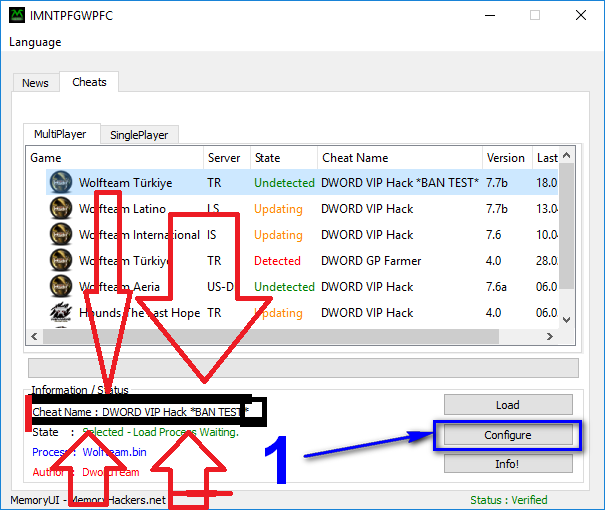The width and height of the screenshot is (605, 510).
Task: Click the Wolfteam International game icon
Action: pos(61,235)
